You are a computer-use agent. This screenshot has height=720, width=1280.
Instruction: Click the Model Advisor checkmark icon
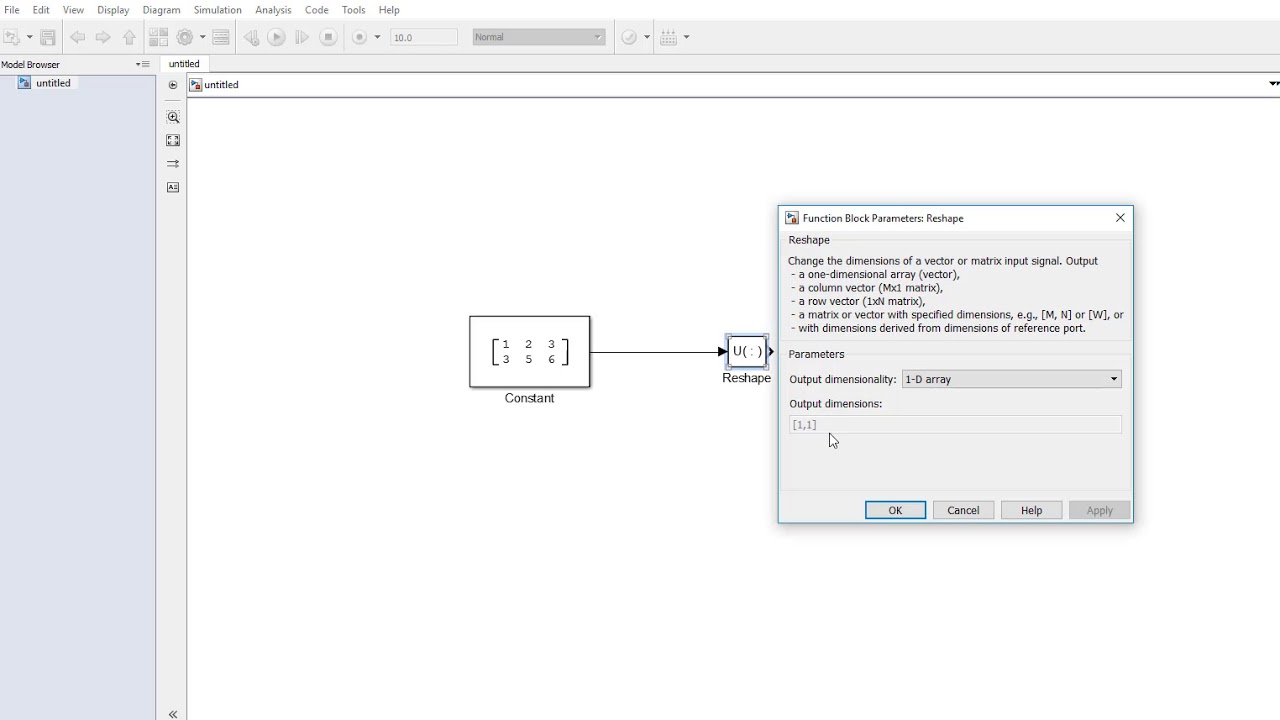point(629,37)
